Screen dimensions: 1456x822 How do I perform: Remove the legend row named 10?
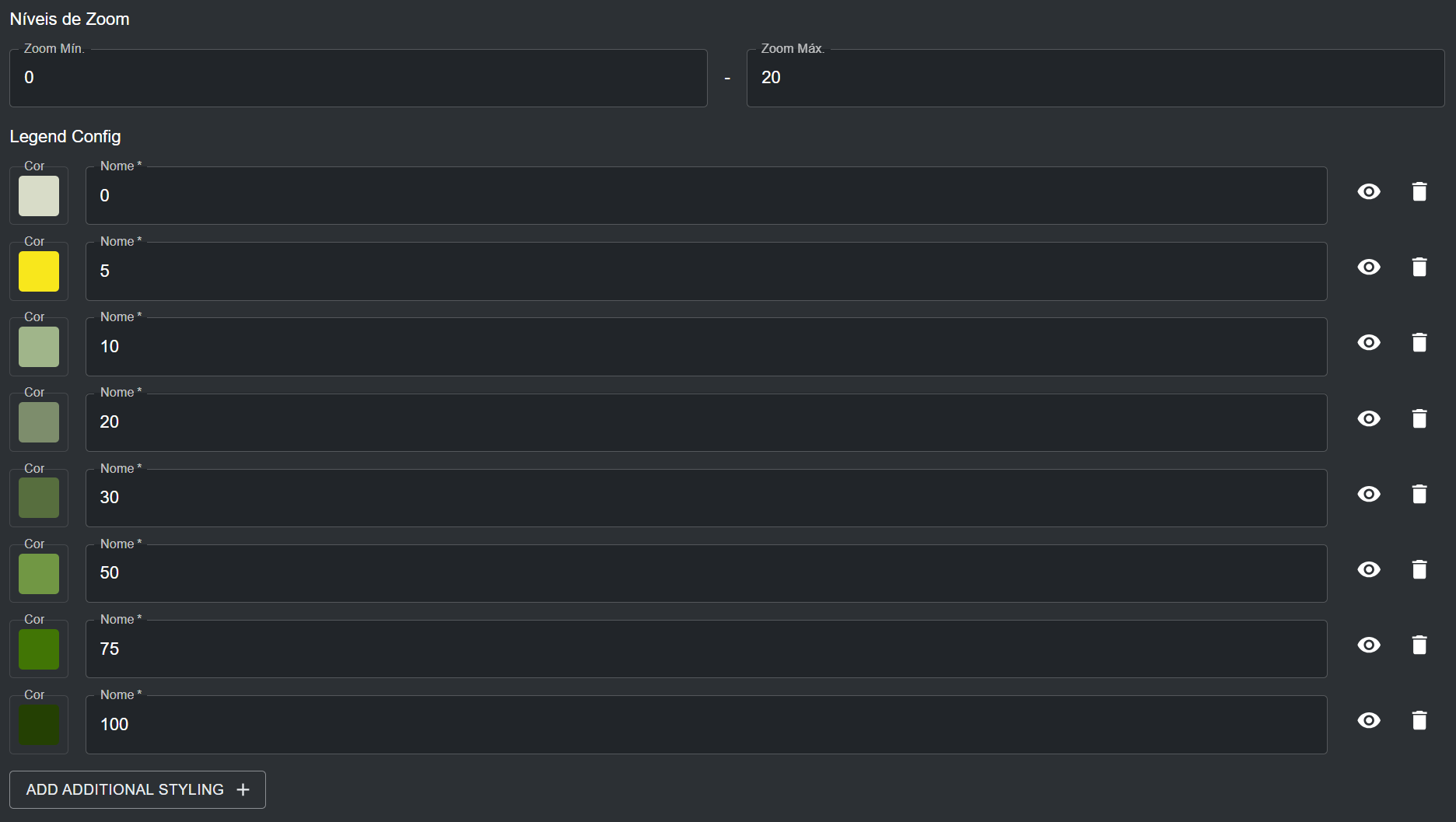pyautogui.click(x=1419, y=343)
